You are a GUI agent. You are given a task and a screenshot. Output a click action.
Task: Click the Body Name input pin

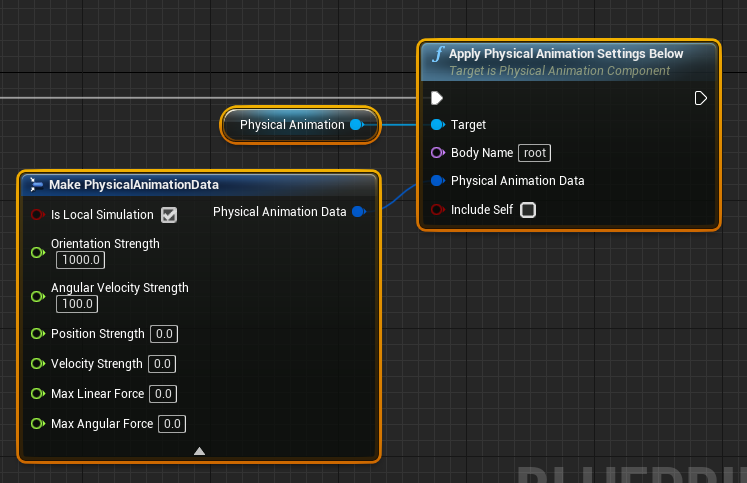(438, 153)
